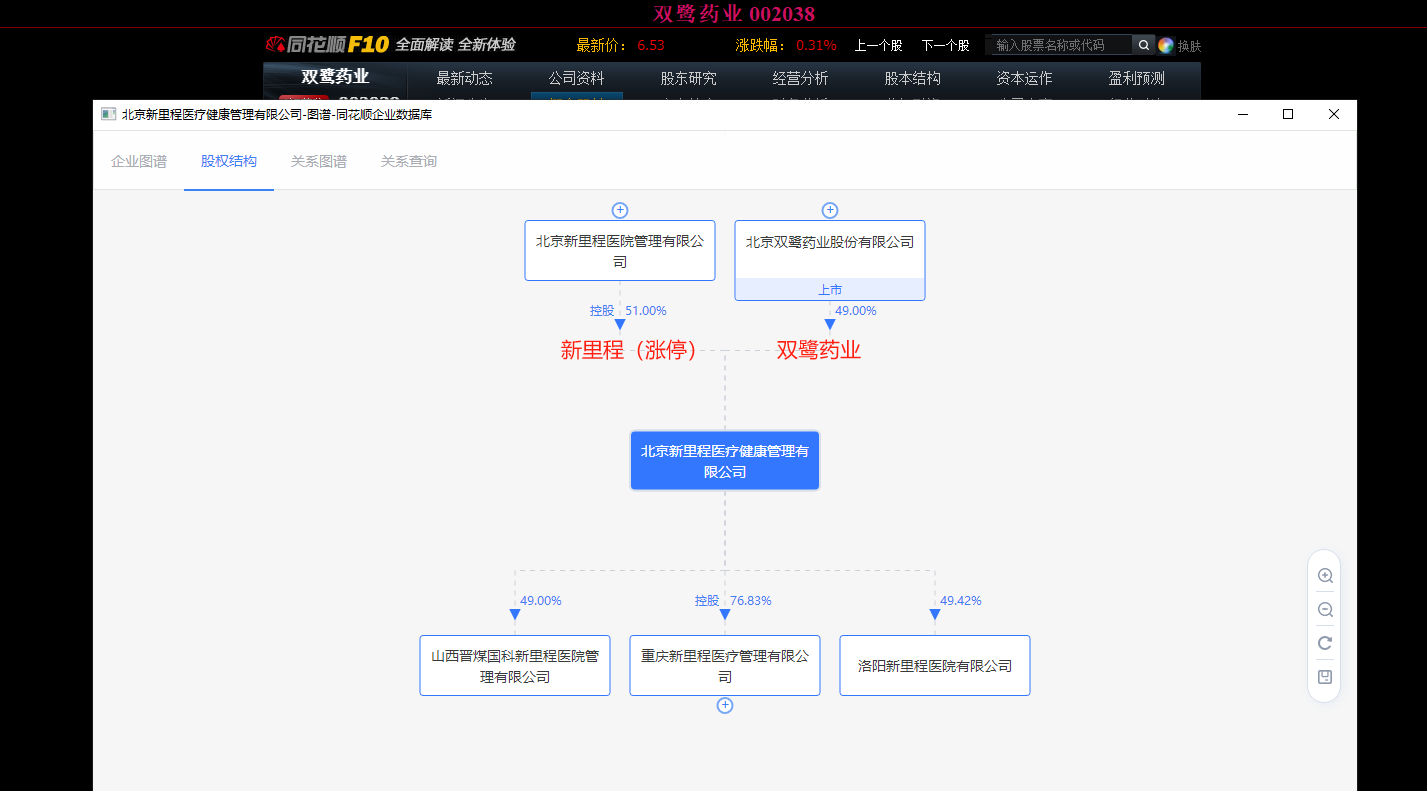Click the search magnifier in stock search box
The width and height of the screenshot is (1427, 791).
pyautogui.click(x=1143, y=45)
